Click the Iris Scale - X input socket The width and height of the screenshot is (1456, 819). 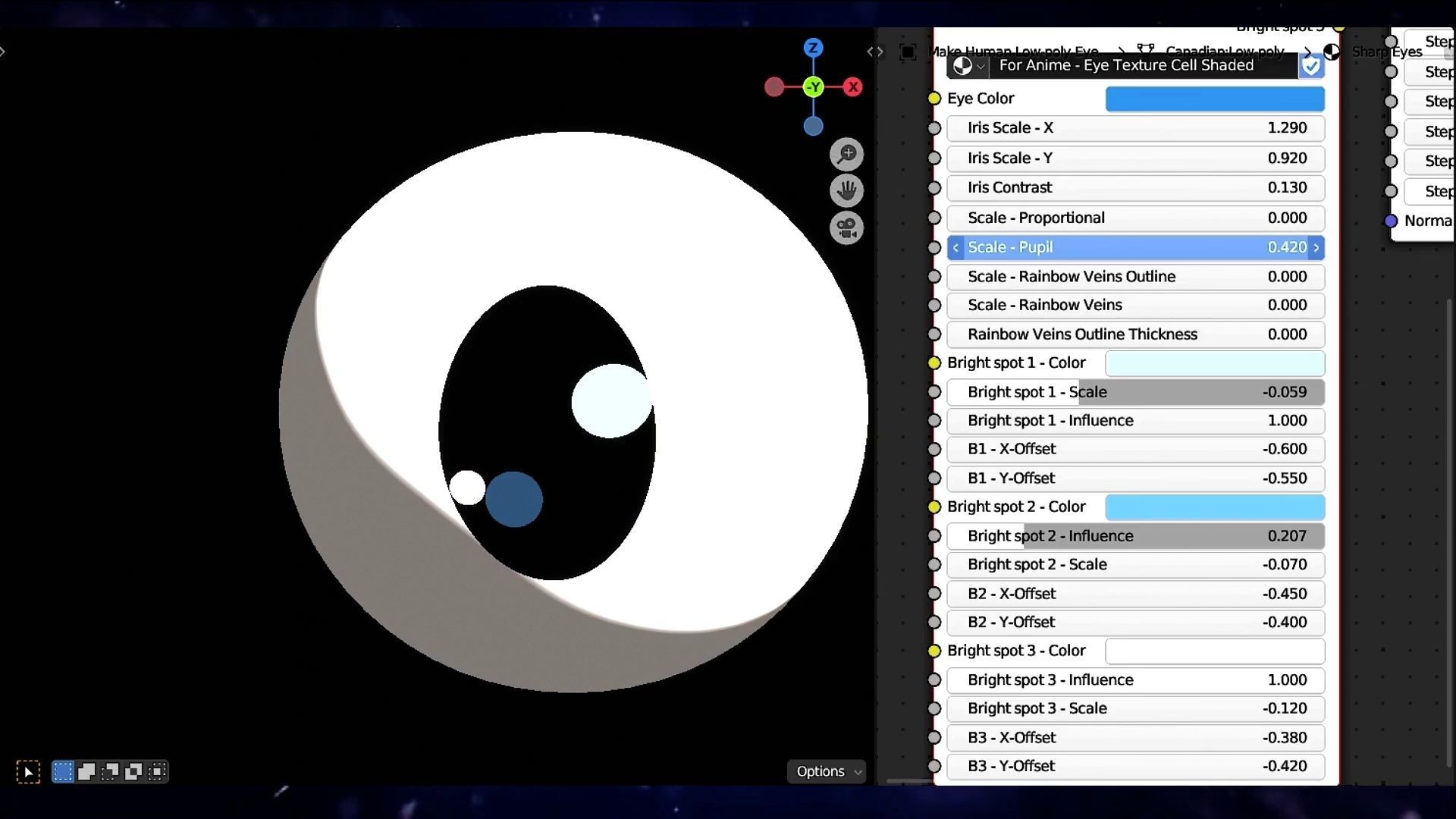point(934,128)
